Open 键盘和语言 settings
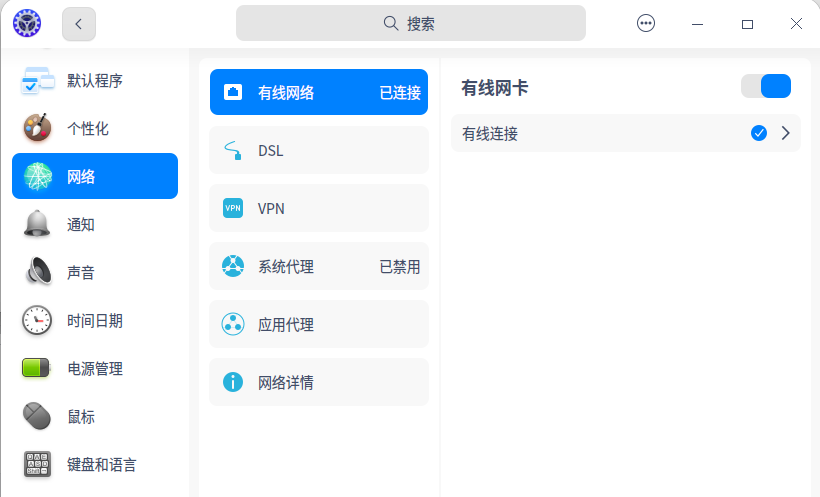820x497 pixels. point(95,464)
